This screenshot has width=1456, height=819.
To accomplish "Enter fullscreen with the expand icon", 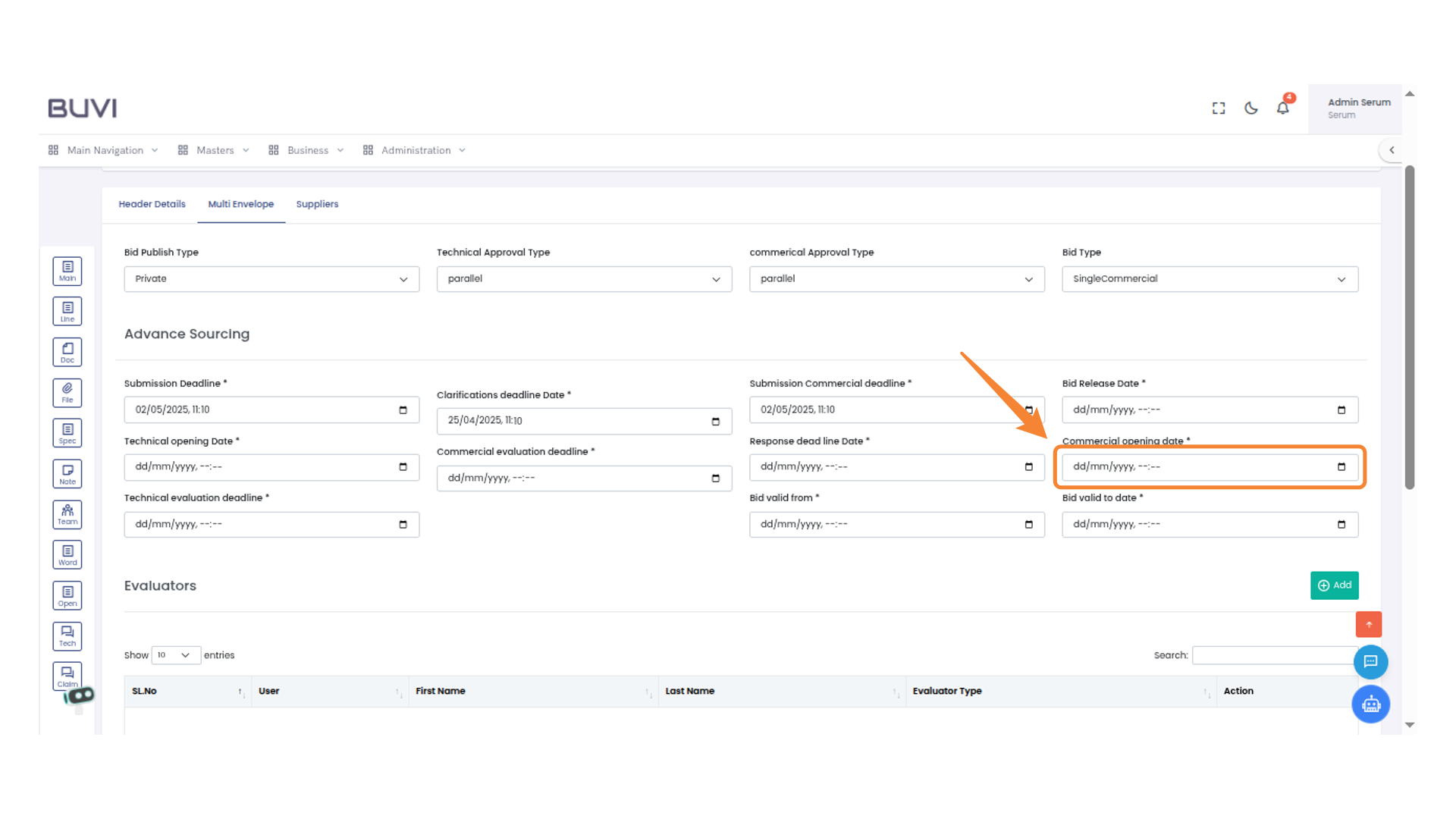I will [1219, 108].
